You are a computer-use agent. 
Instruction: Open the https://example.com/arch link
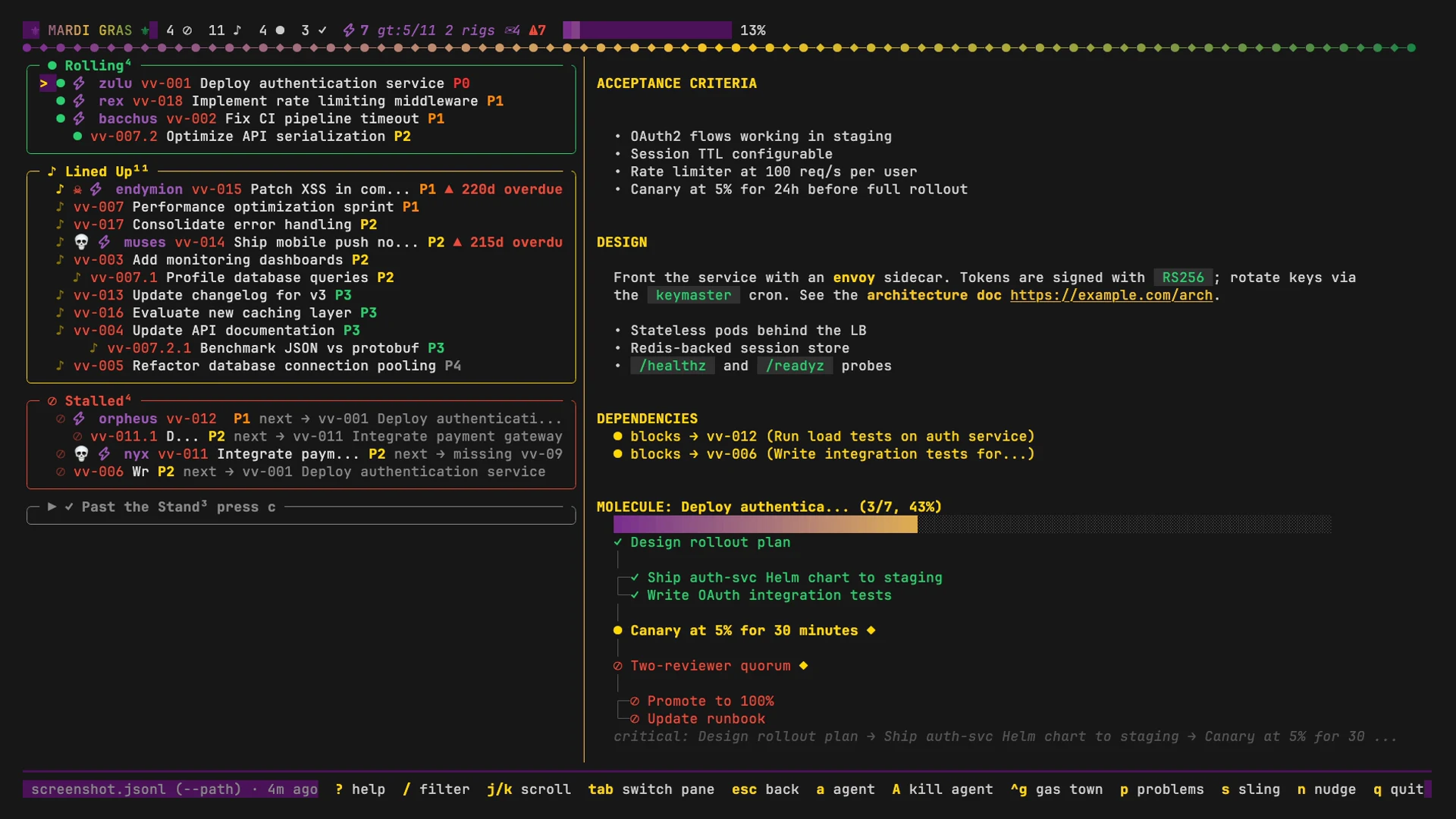point(1111,295)
